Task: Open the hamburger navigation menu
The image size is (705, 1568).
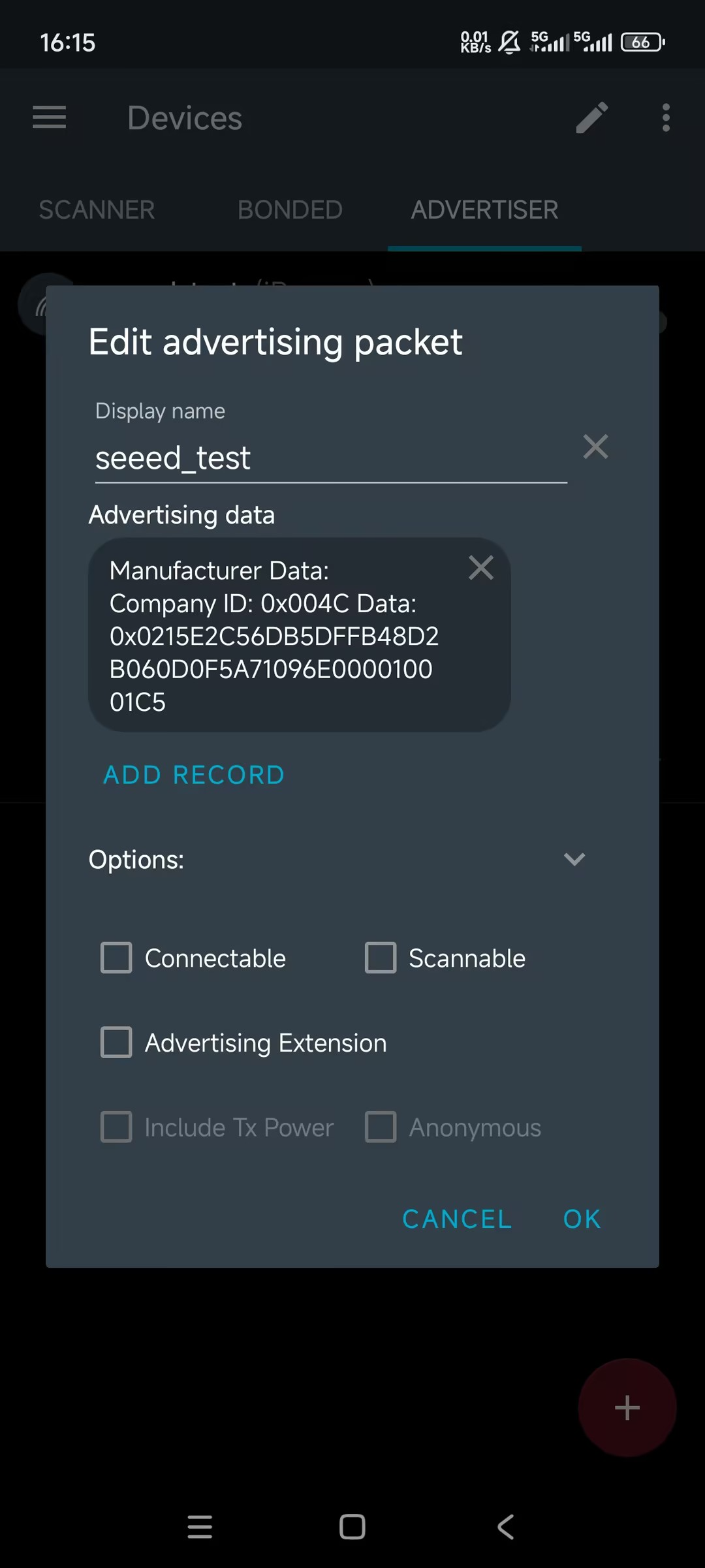Action: [50, 118]
